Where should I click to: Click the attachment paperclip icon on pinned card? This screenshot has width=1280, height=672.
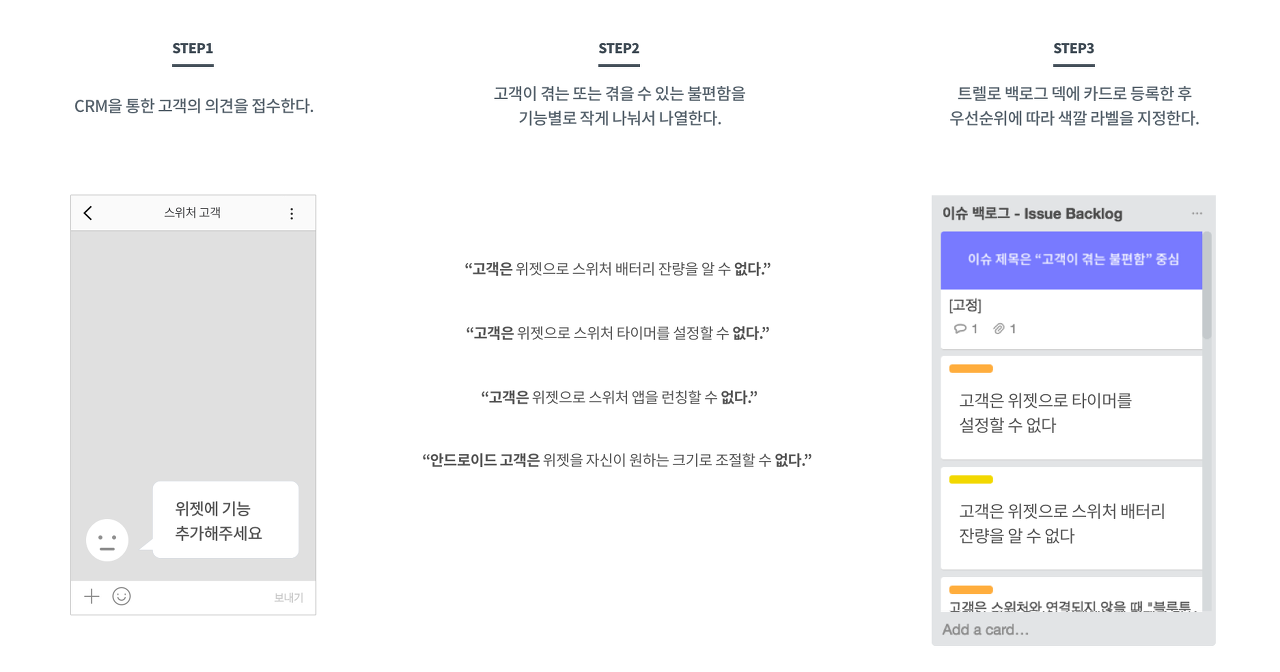[x=998, y=329]
